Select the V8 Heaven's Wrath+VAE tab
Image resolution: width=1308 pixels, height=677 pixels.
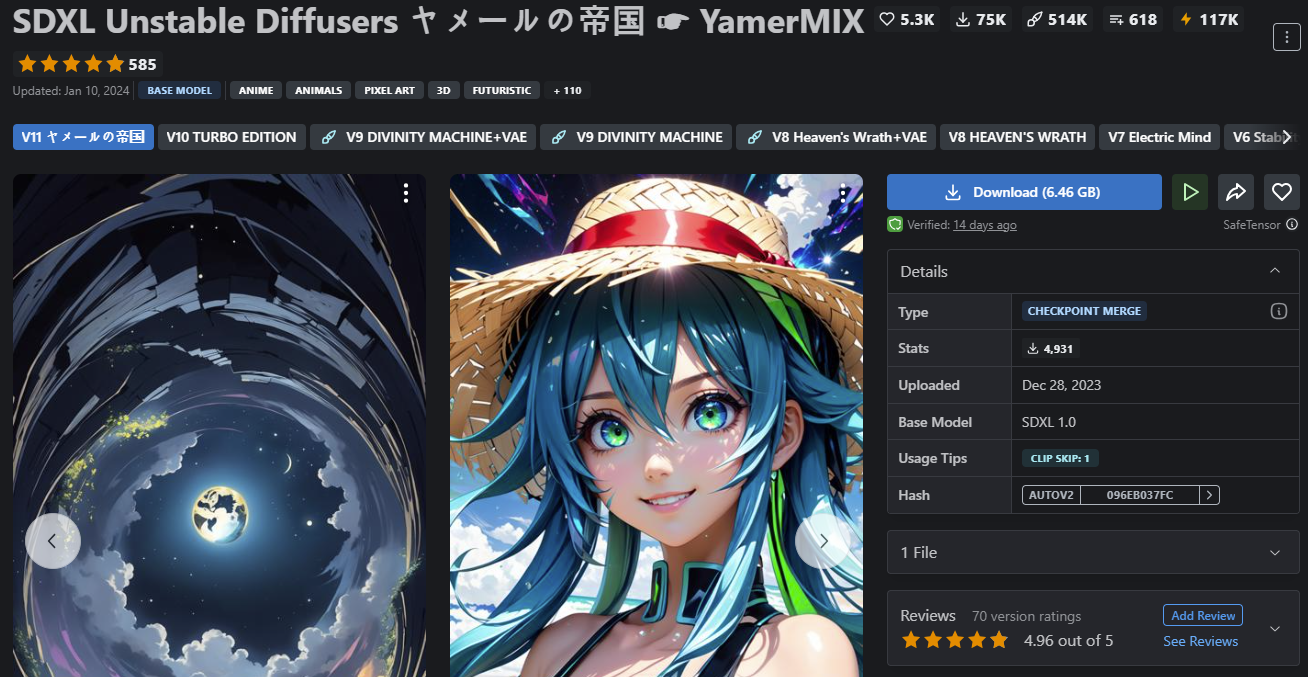pyautogui.click(x=836, y=137)
